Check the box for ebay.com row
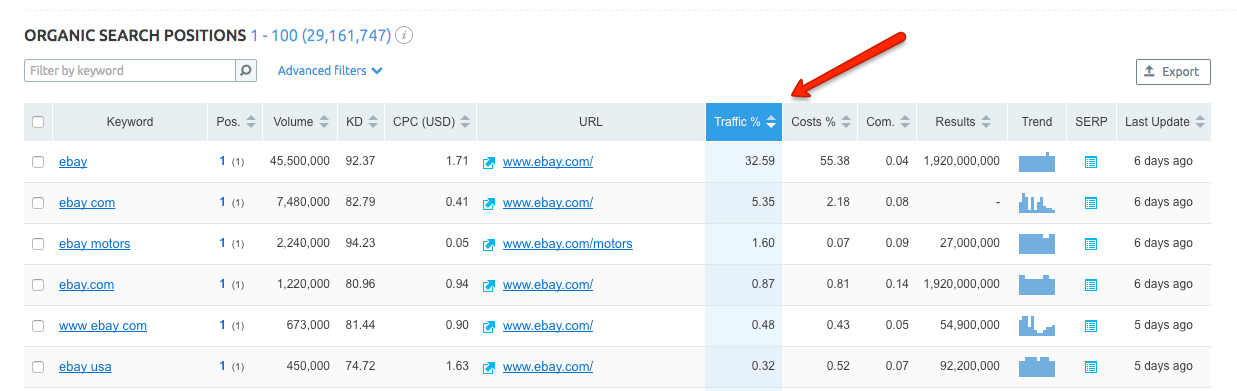 click(x=38, y=285)
